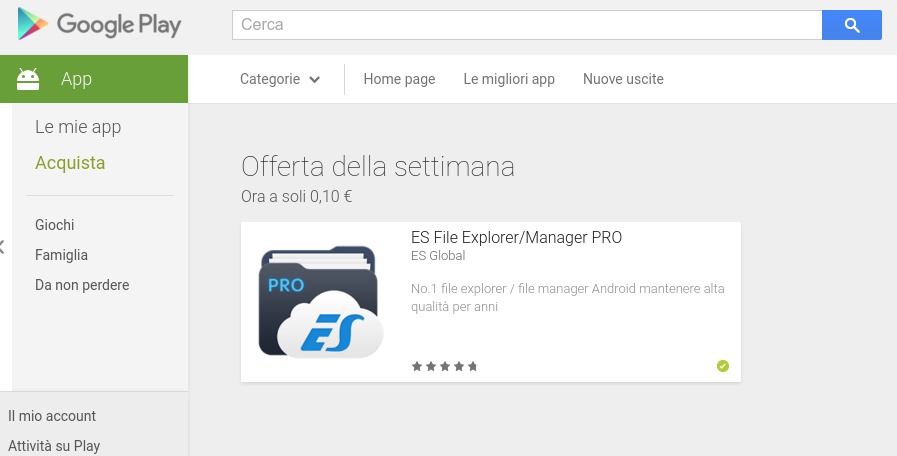
Task: Click Da non perdere link
Action: pyautogui.click(x=82, y=285)
